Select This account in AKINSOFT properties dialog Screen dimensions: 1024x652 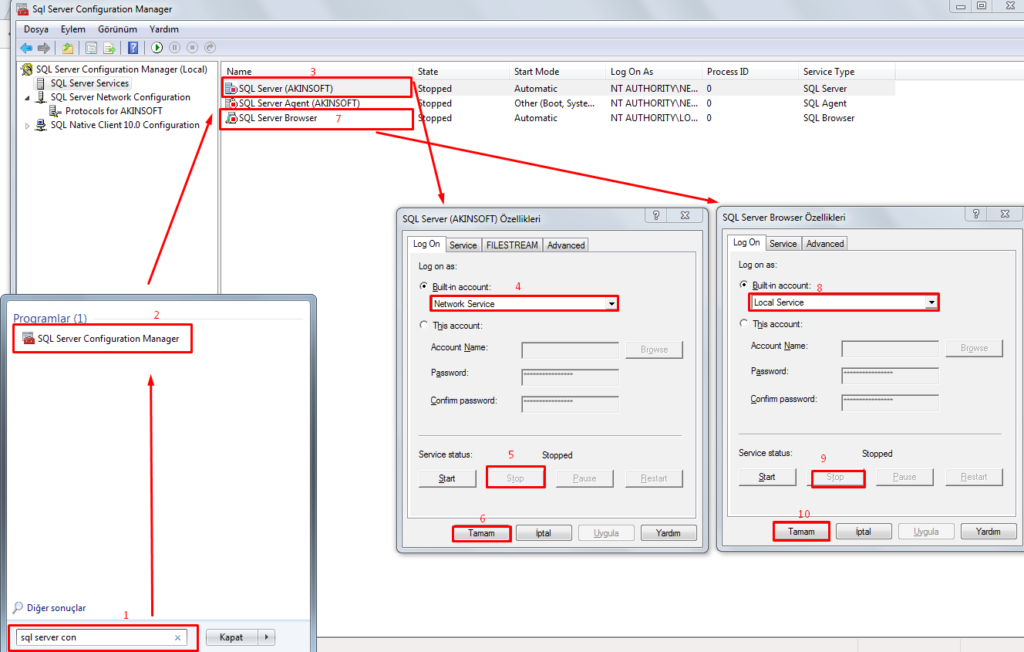(424, 325)
